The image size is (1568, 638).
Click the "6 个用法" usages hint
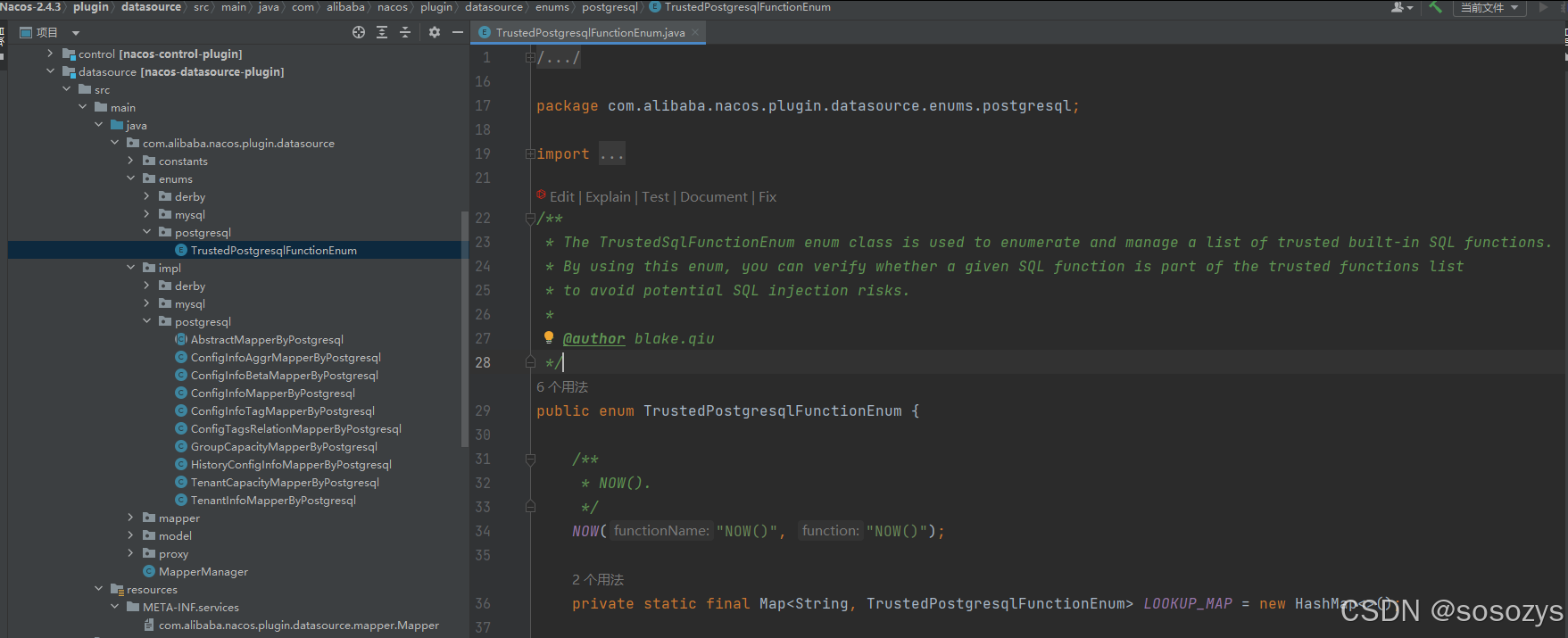tap(562, 386)
